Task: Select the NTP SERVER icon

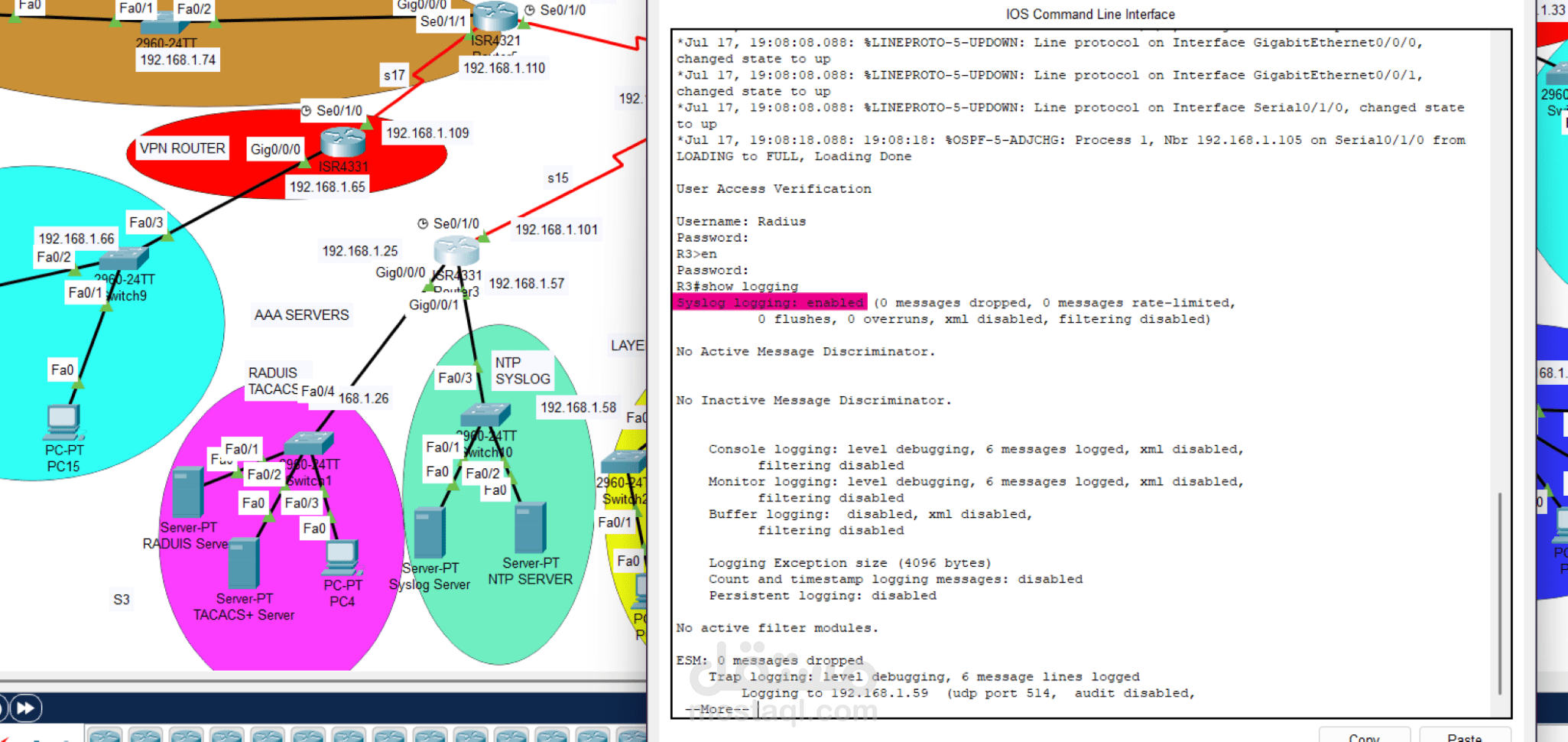Action: pos(530,528)
